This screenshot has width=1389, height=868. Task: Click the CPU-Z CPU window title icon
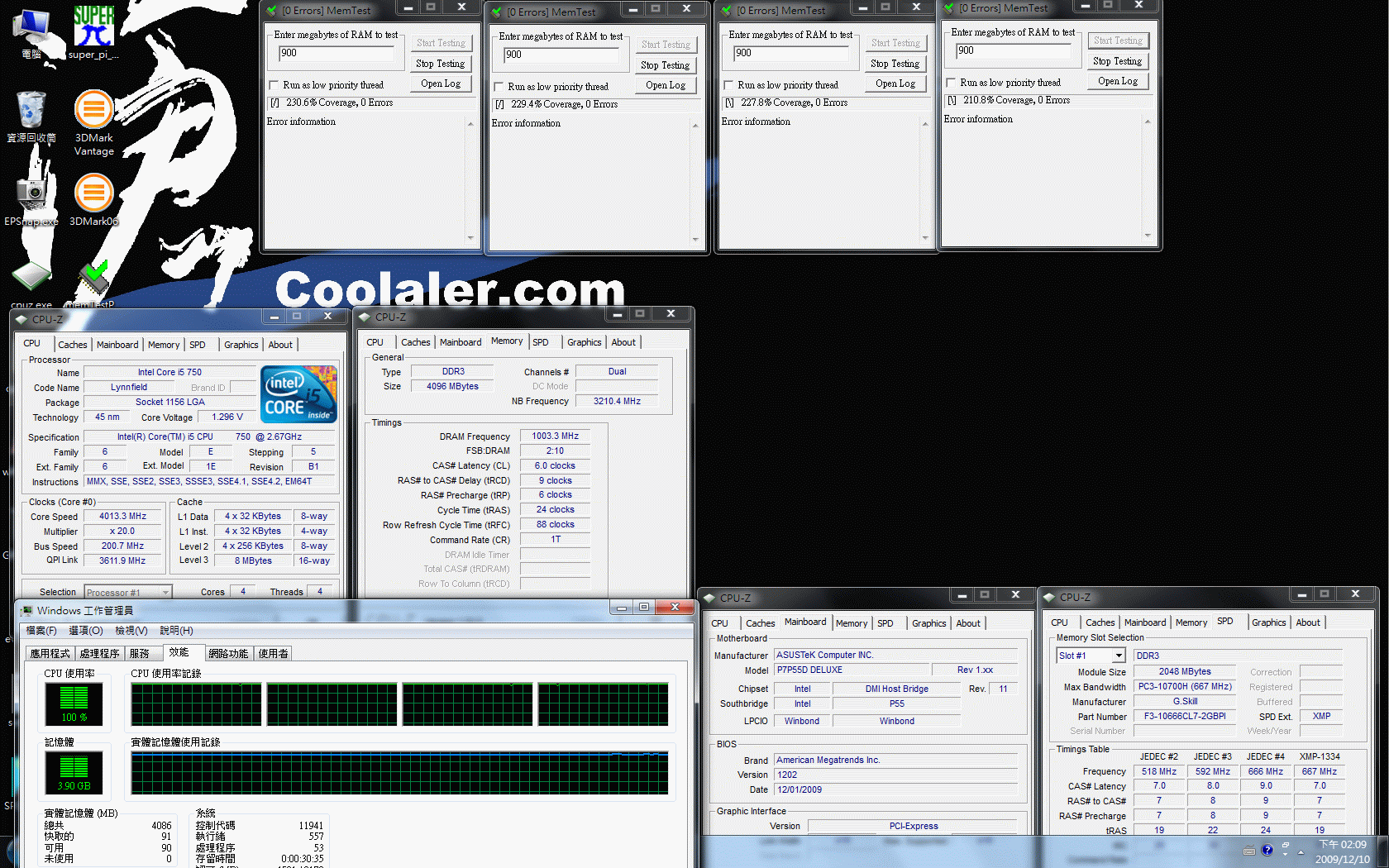pos(21,319)
